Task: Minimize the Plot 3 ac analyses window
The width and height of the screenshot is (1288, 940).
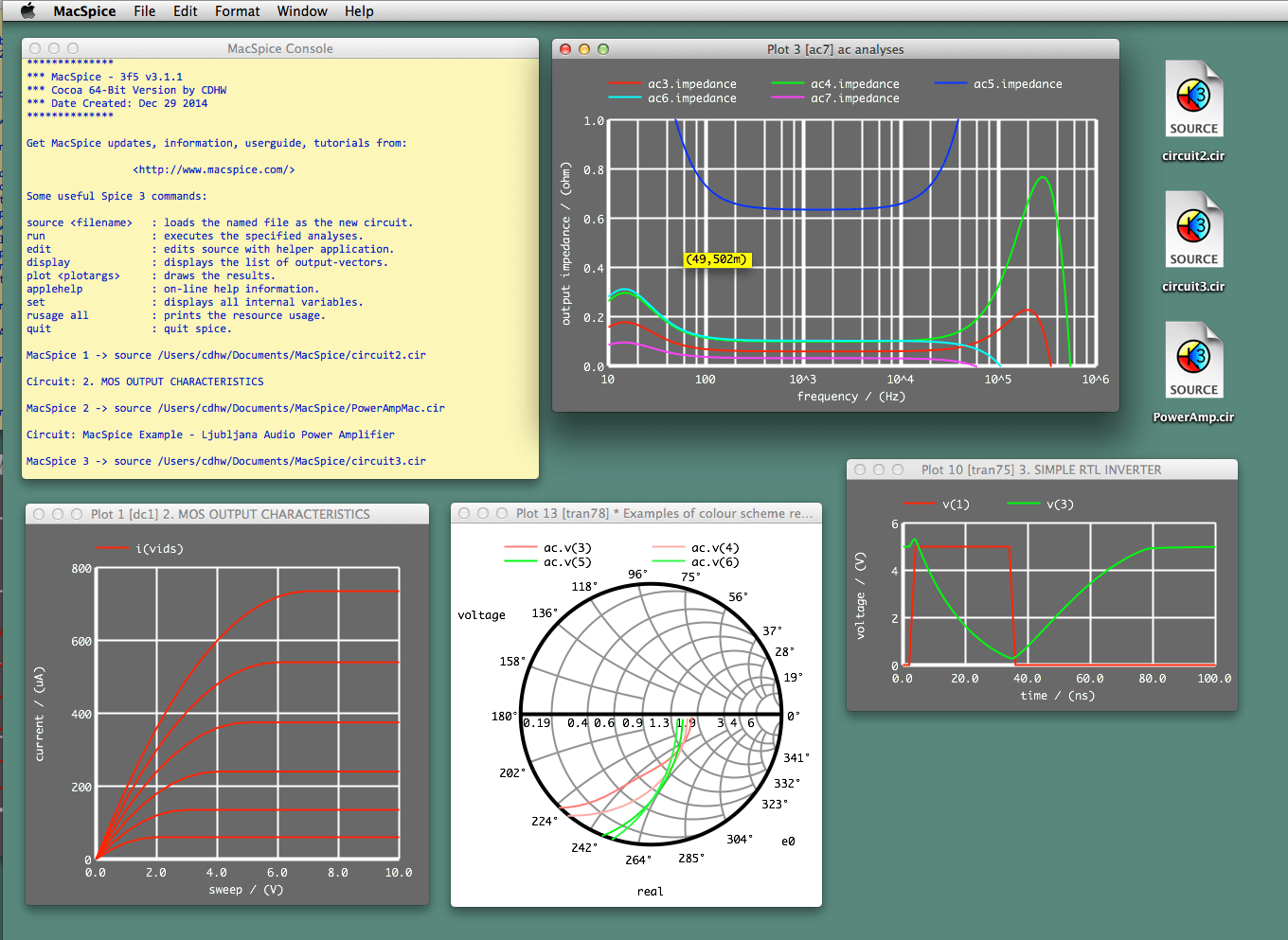Action: pyautogui.click(x=584, y=49)
